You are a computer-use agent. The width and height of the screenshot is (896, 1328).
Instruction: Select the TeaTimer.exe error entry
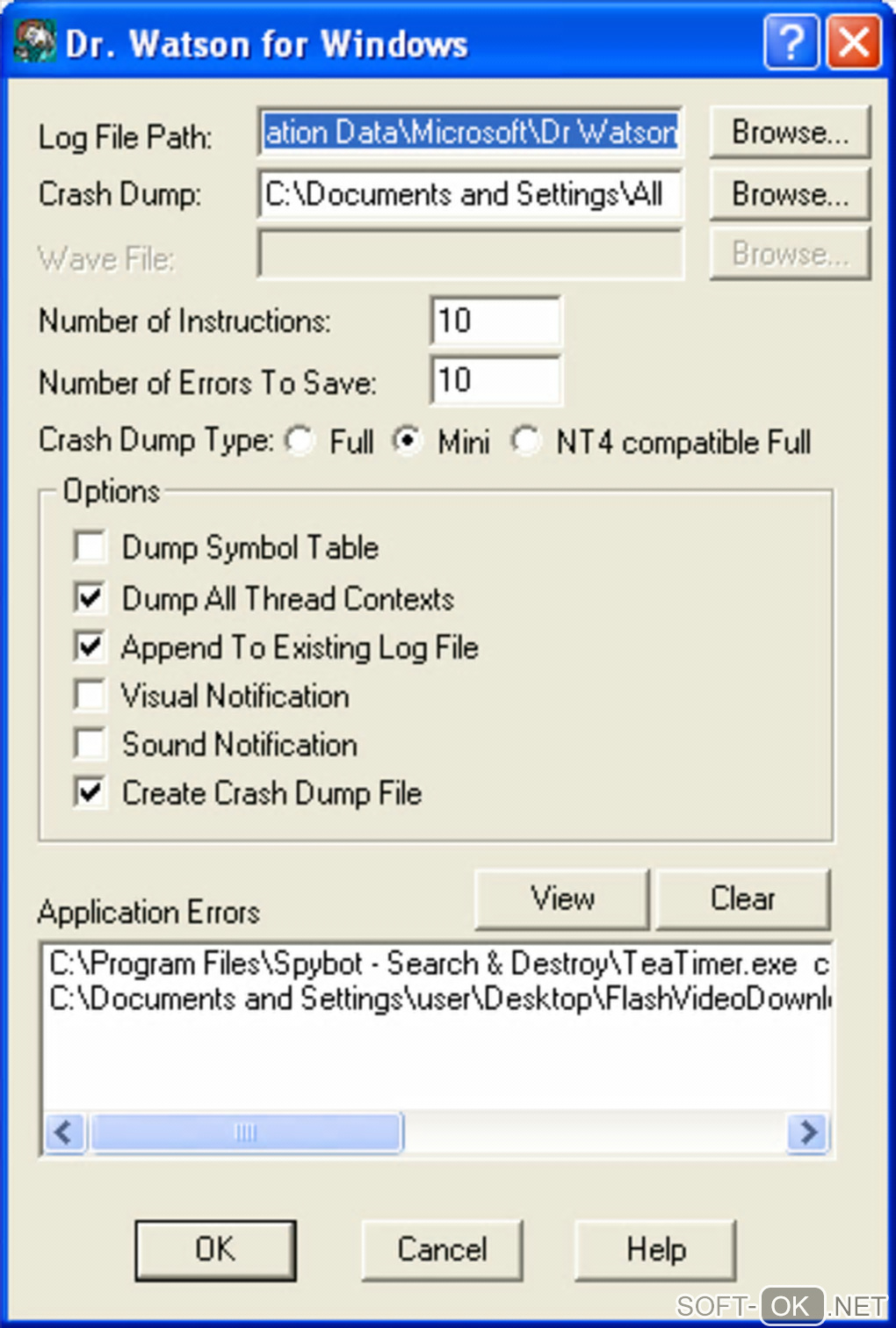click(439, 964)
